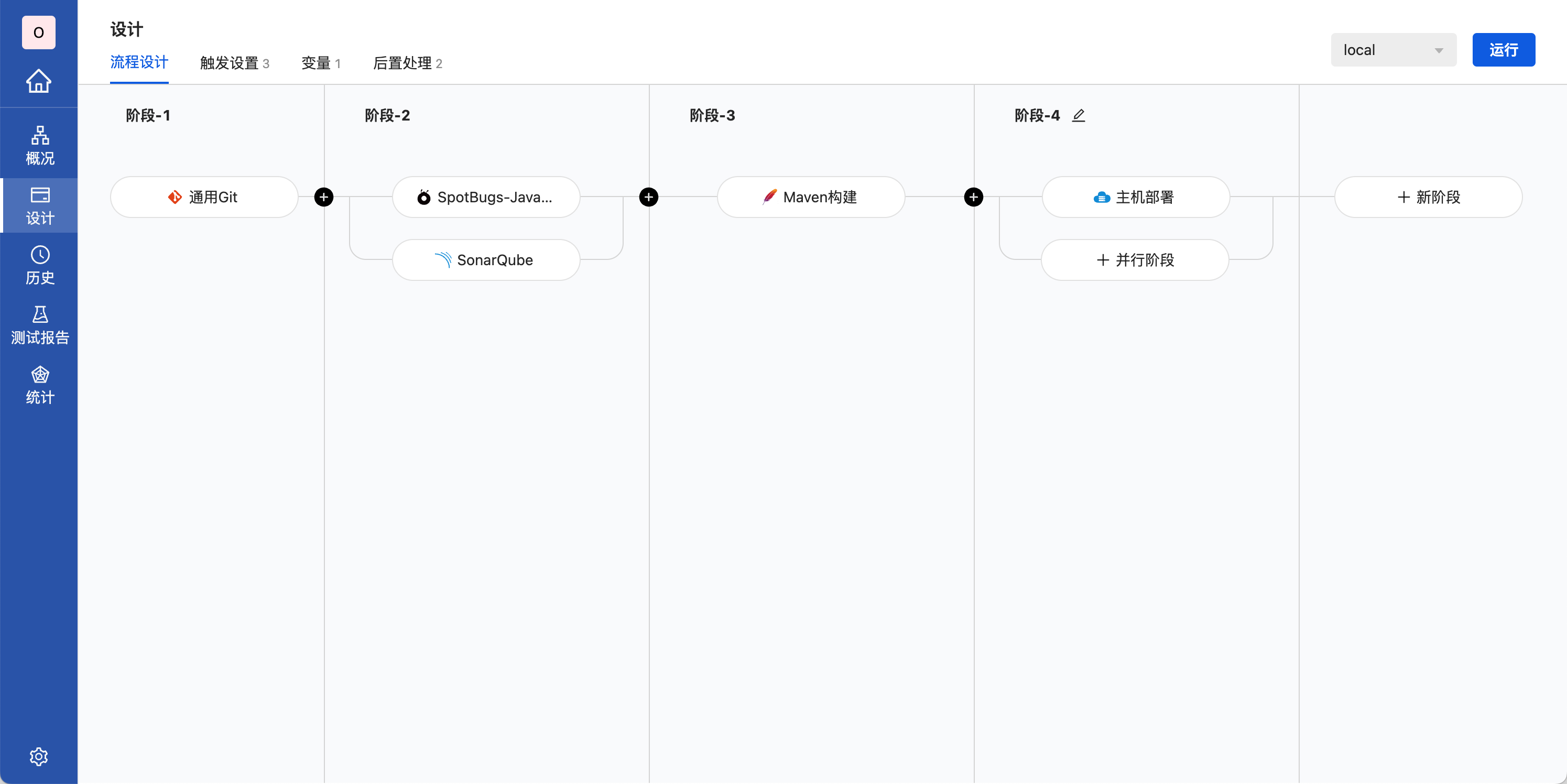Expand the local environment dropdown
Viewport: 1567px width, 784px height.
(1393, 50)
